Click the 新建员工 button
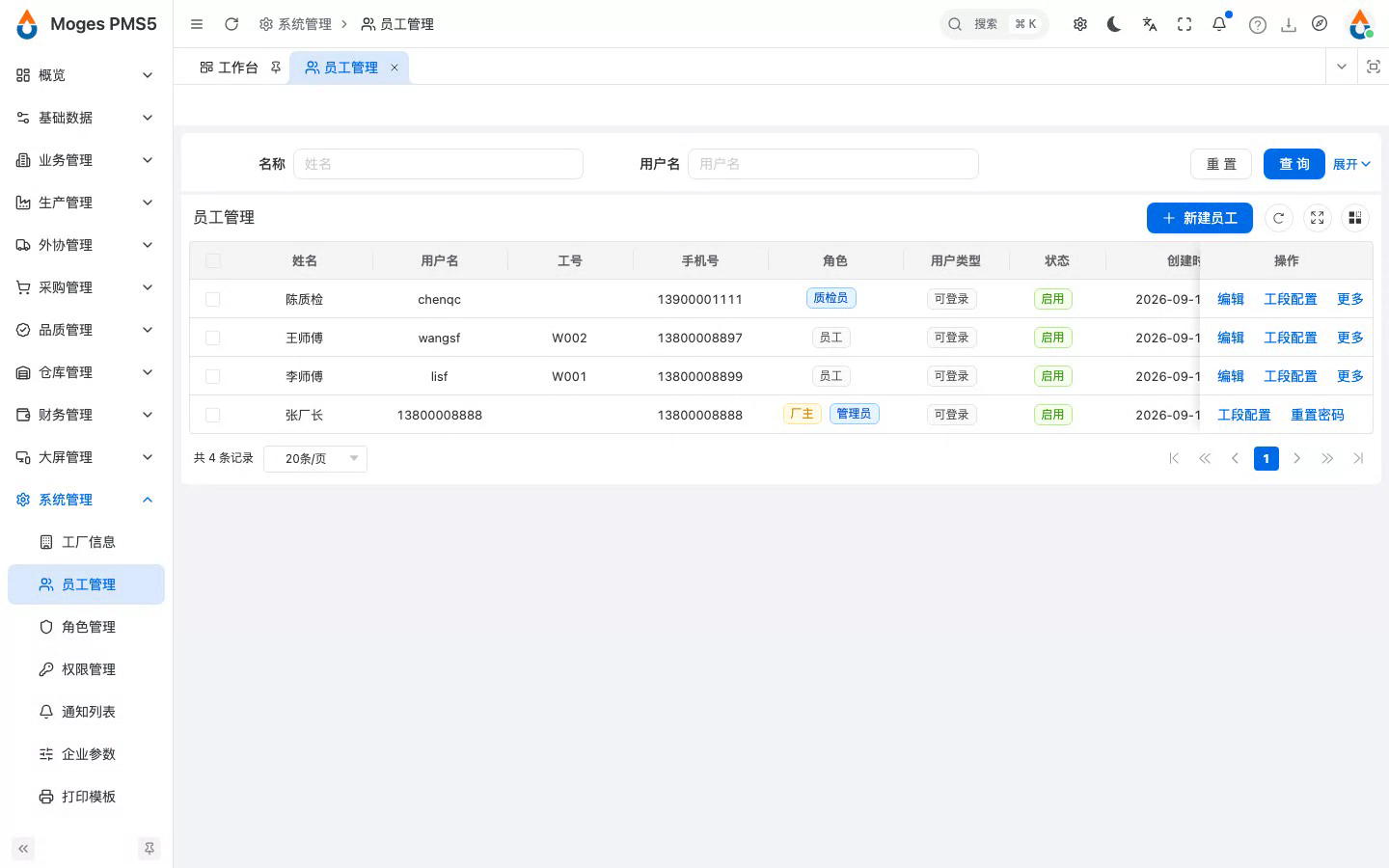 (1200, 218)
